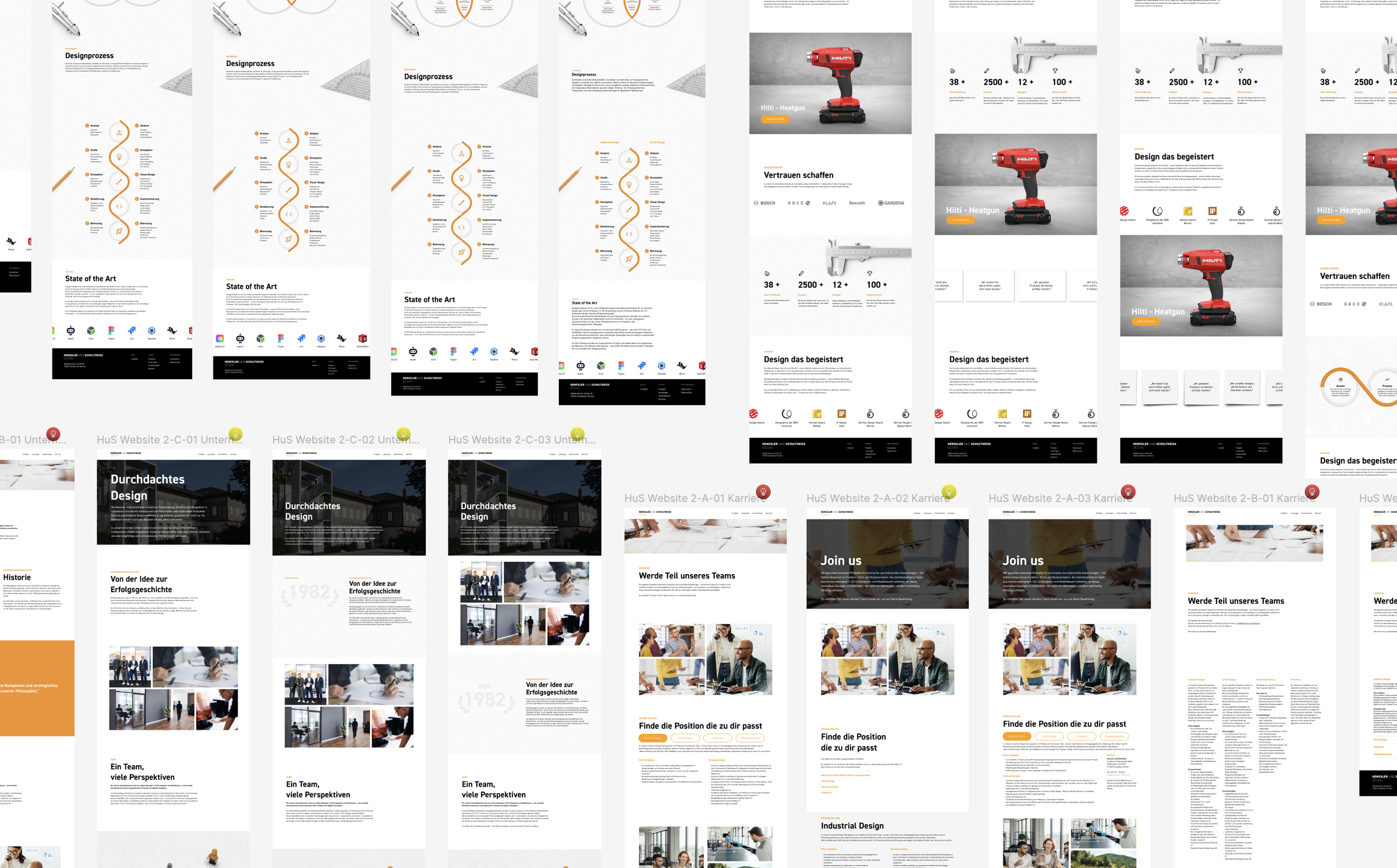Click Karriere nav link in 2-A-01 frame header
Screen dimensions: 1397x868
pyautogui.click(x=769, y=513)
